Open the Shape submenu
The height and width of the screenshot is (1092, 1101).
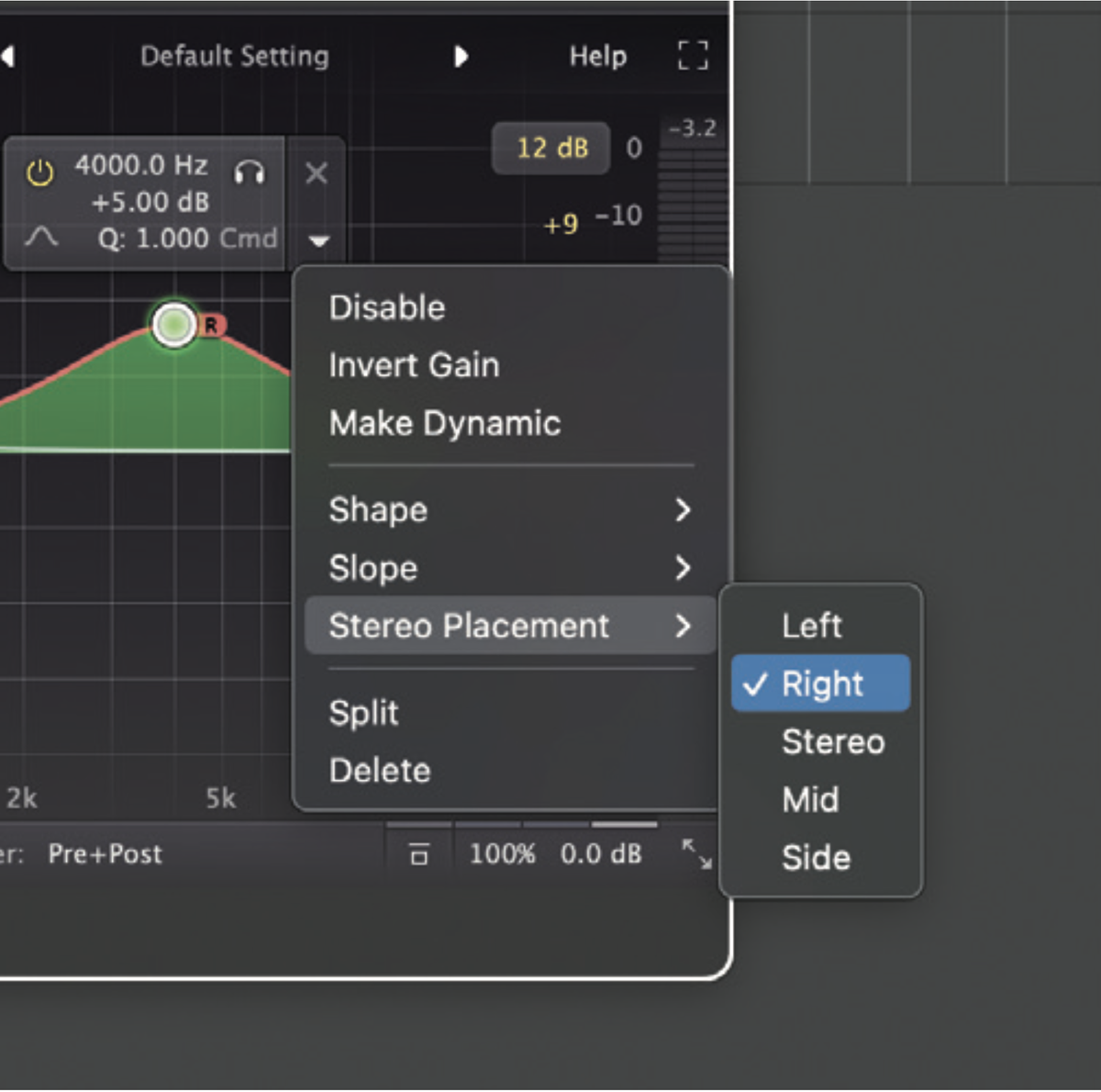coord(378,510)
